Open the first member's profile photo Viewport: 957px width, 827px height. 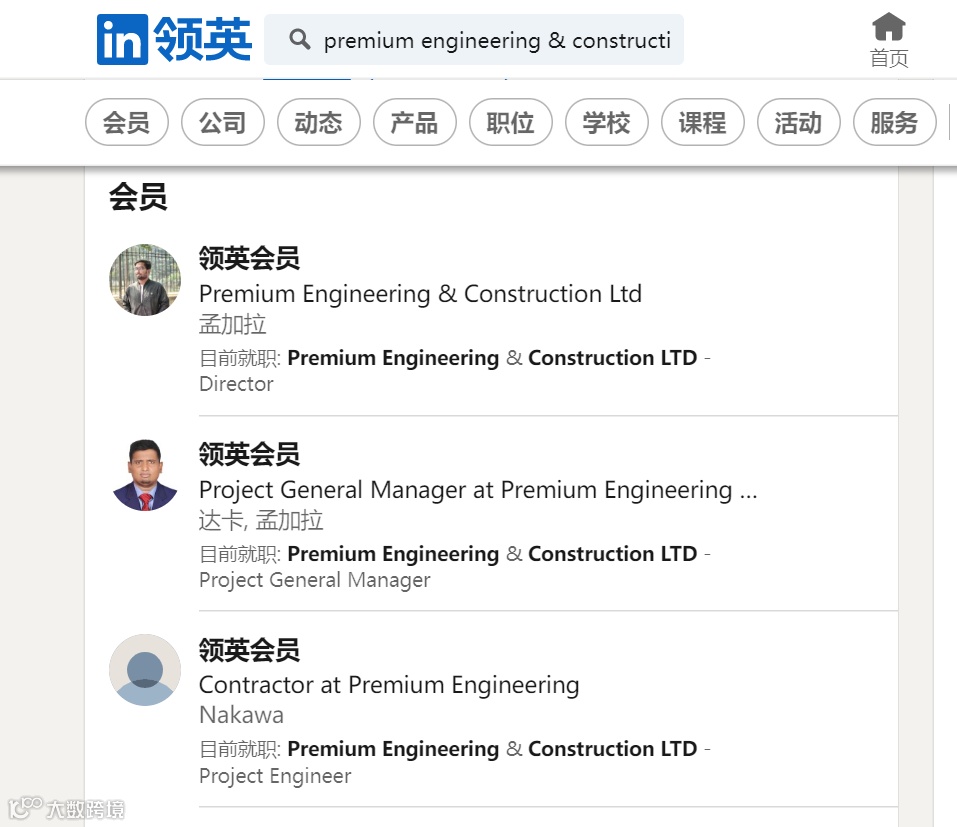coord(145,280)
